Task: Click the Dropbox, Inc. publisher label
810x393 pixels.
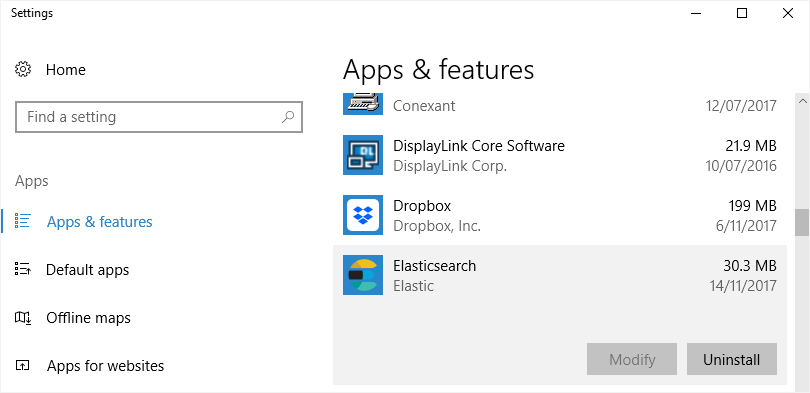Action: pos(437,226)
